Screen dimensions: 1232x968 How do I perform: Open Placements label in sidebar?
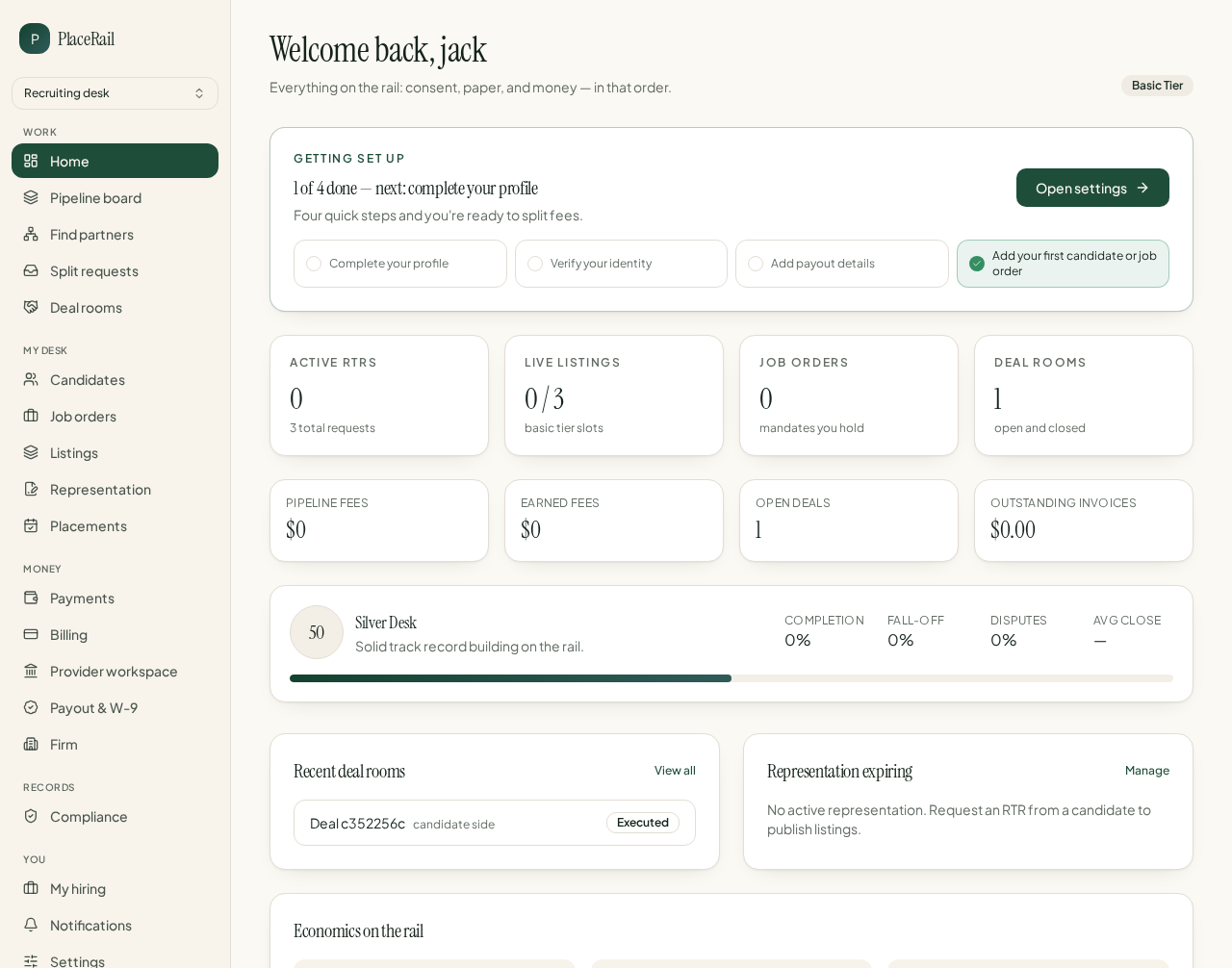coord(89,525)
